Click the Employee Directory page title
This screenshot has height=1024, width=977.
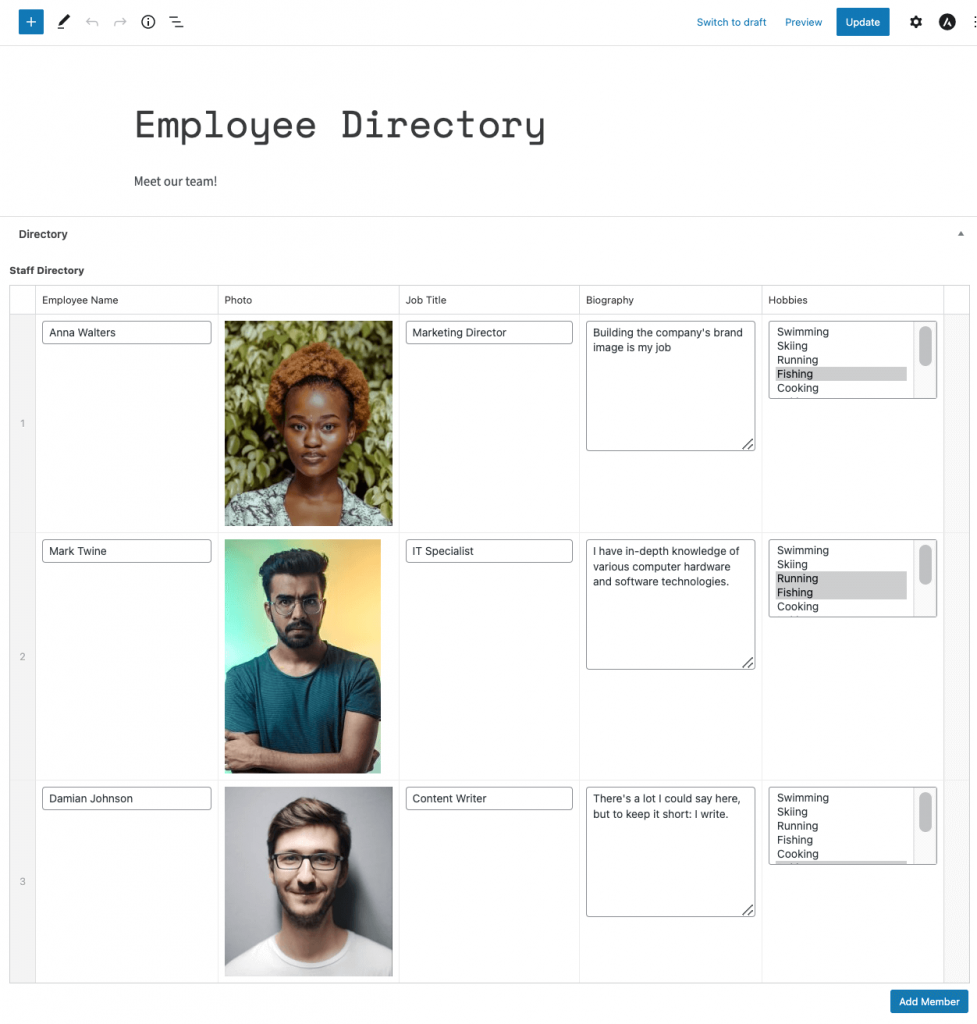click(x=340, y=125)
